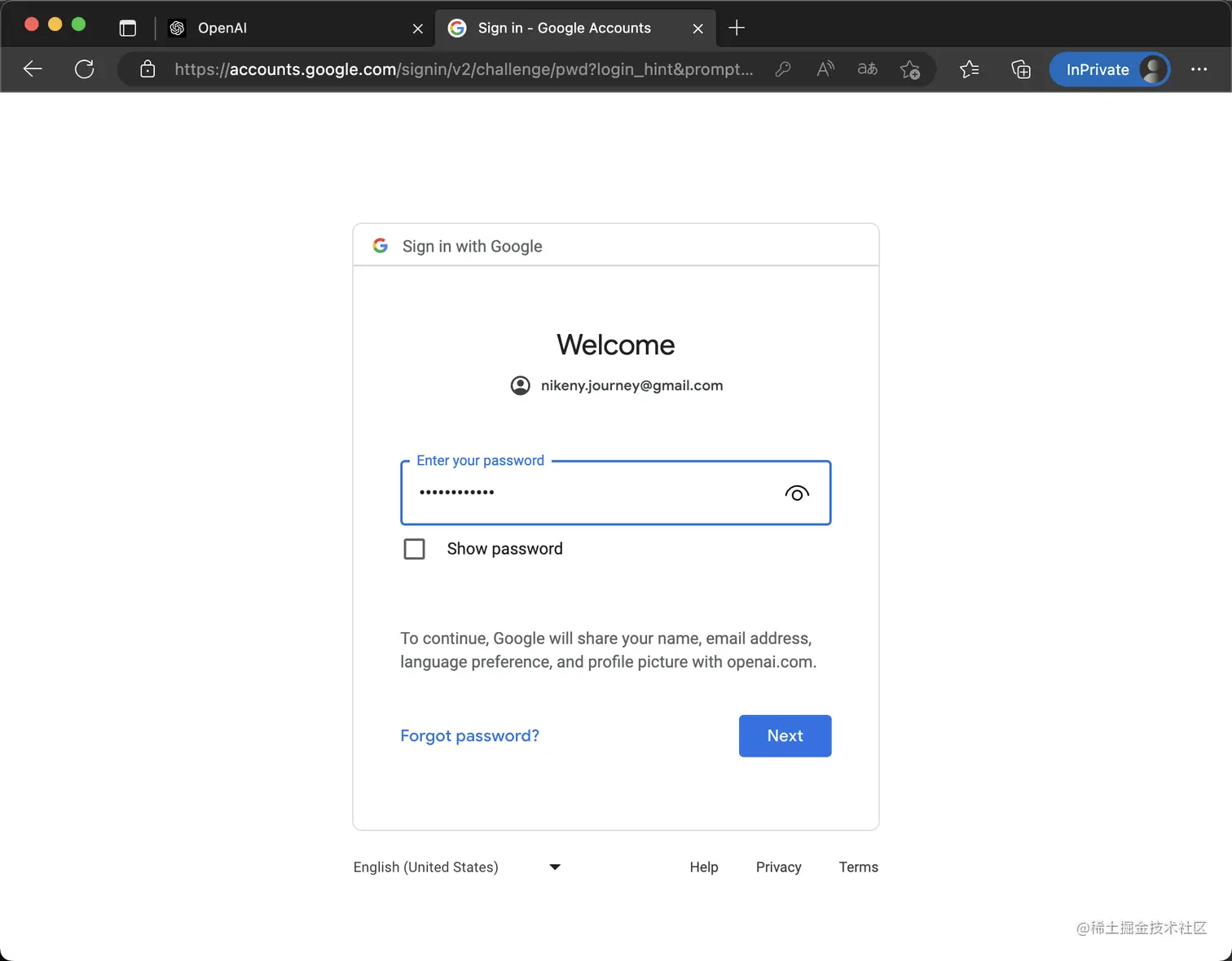Screen dimensions: 1232x961
Task: Focus the Enter your password field
Action: (615, 493)
